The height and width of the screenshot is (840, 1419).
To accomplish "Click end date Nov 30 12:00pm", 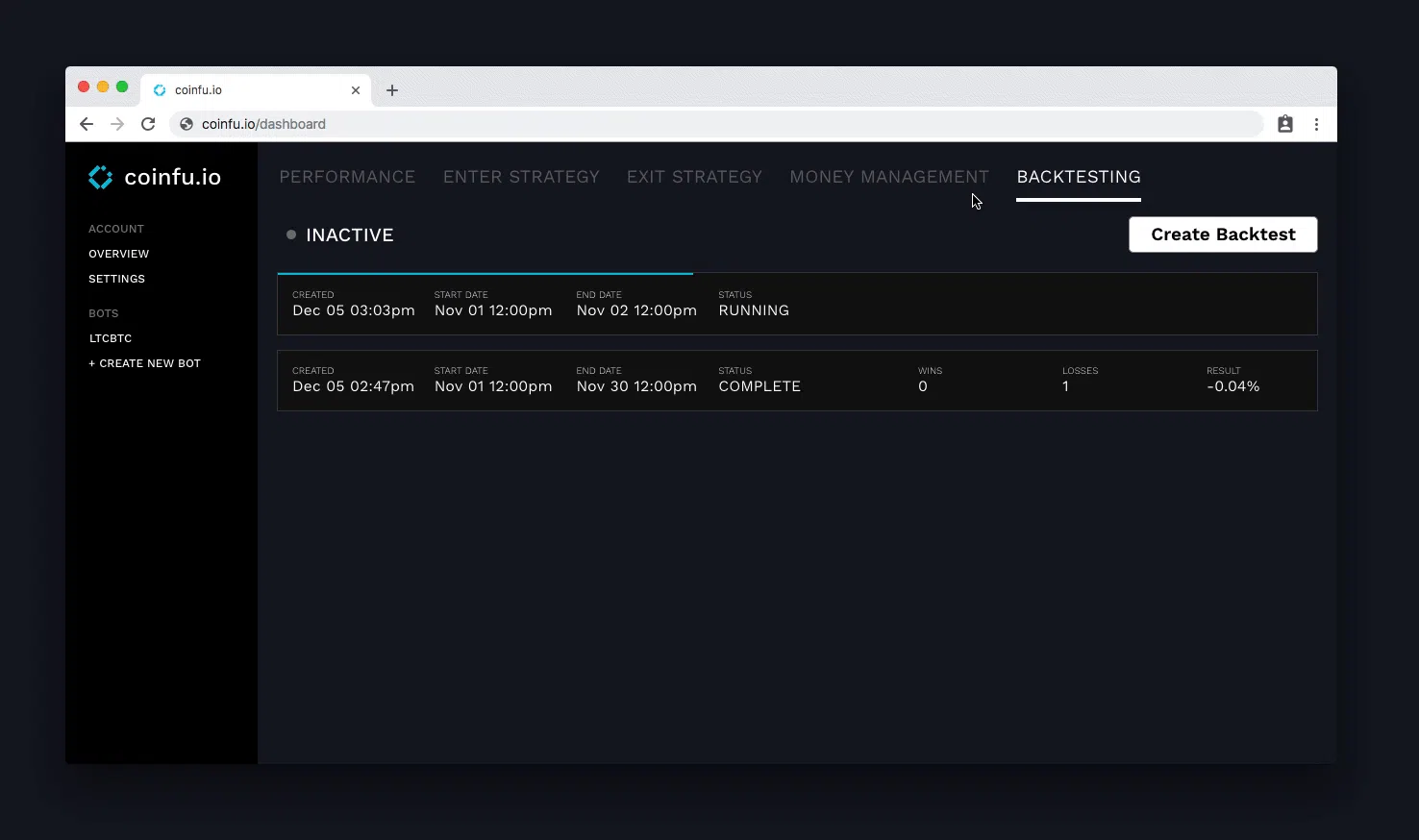I will [636, 386].
